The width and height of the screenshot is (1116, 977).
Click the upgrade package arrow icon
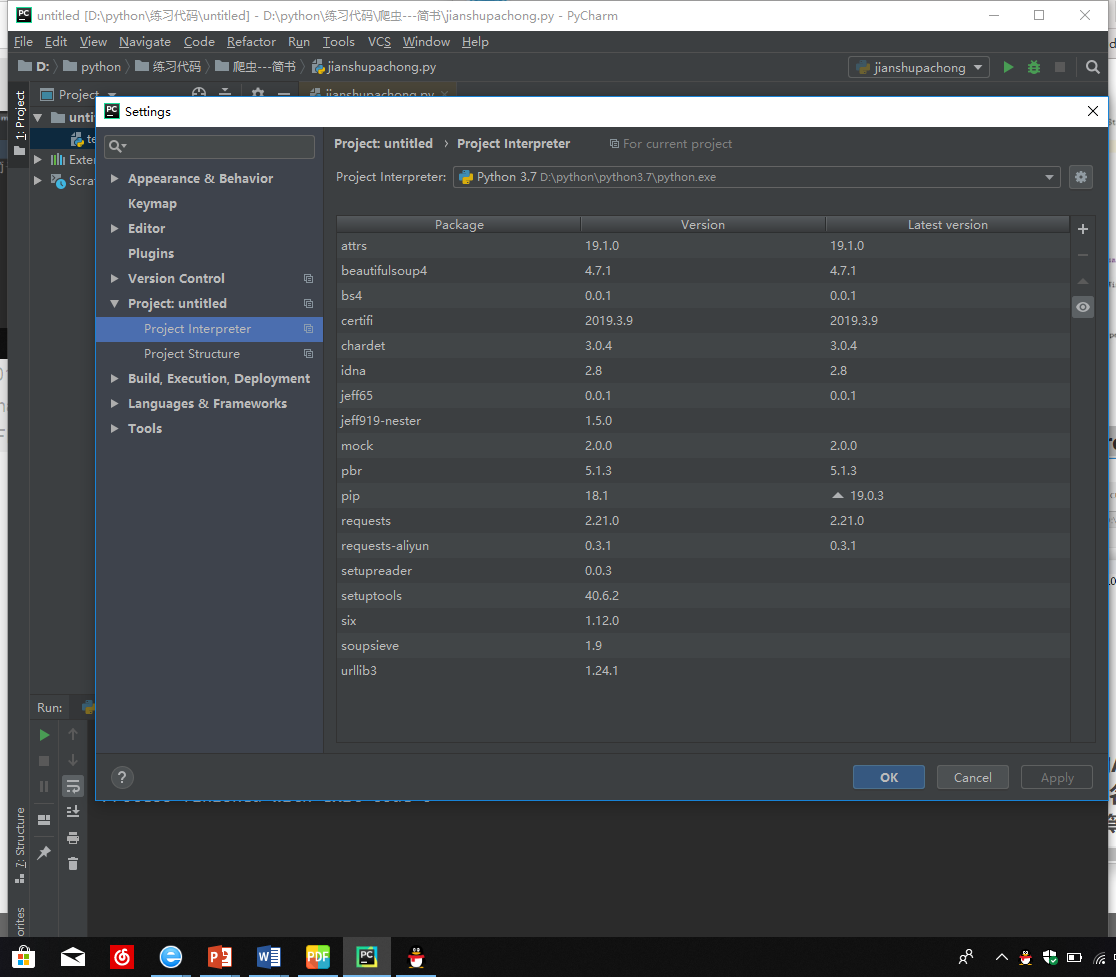[1083, 281]
